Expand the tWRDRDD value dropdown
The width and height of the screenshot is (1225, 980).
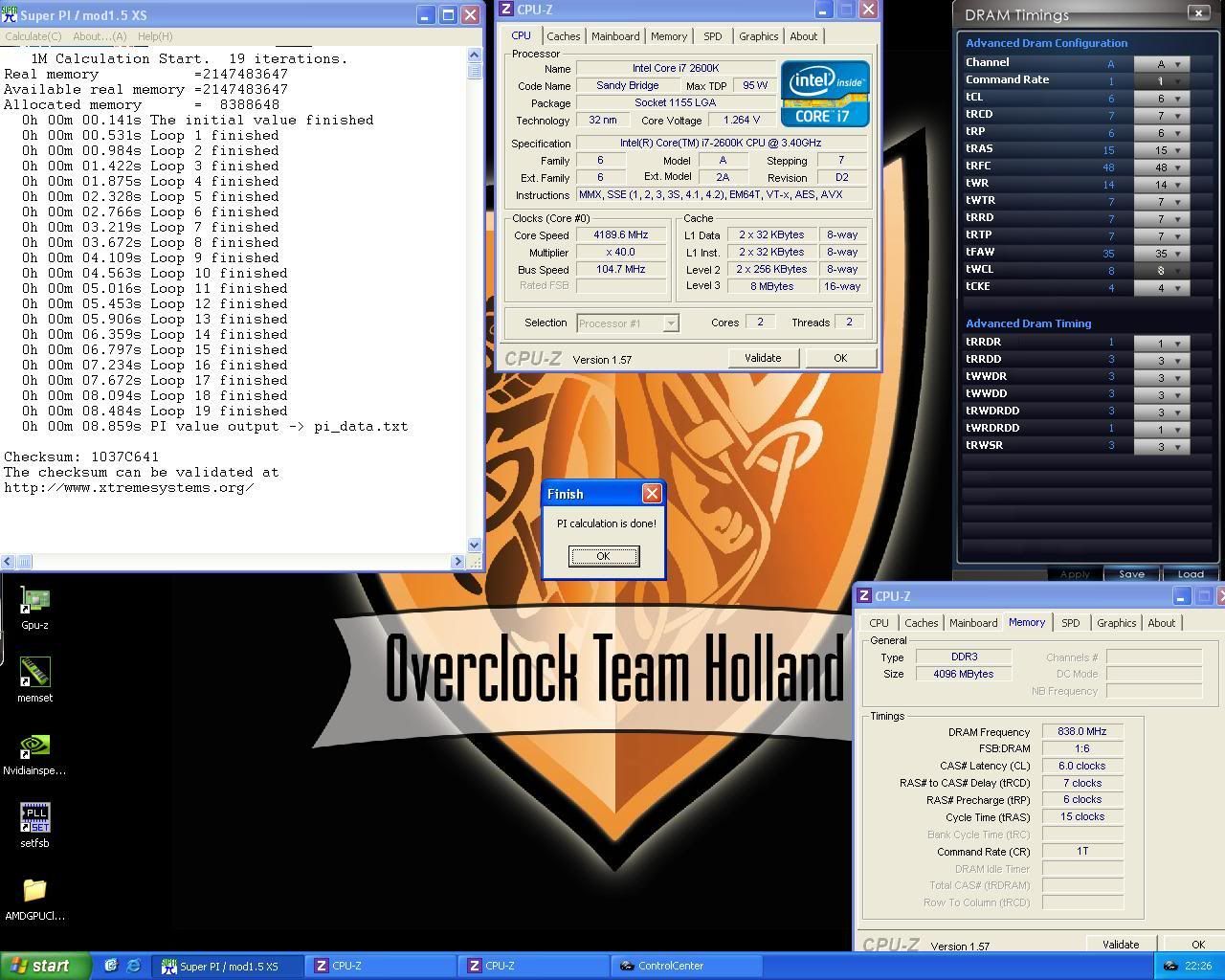click(x=1178, y=430)
